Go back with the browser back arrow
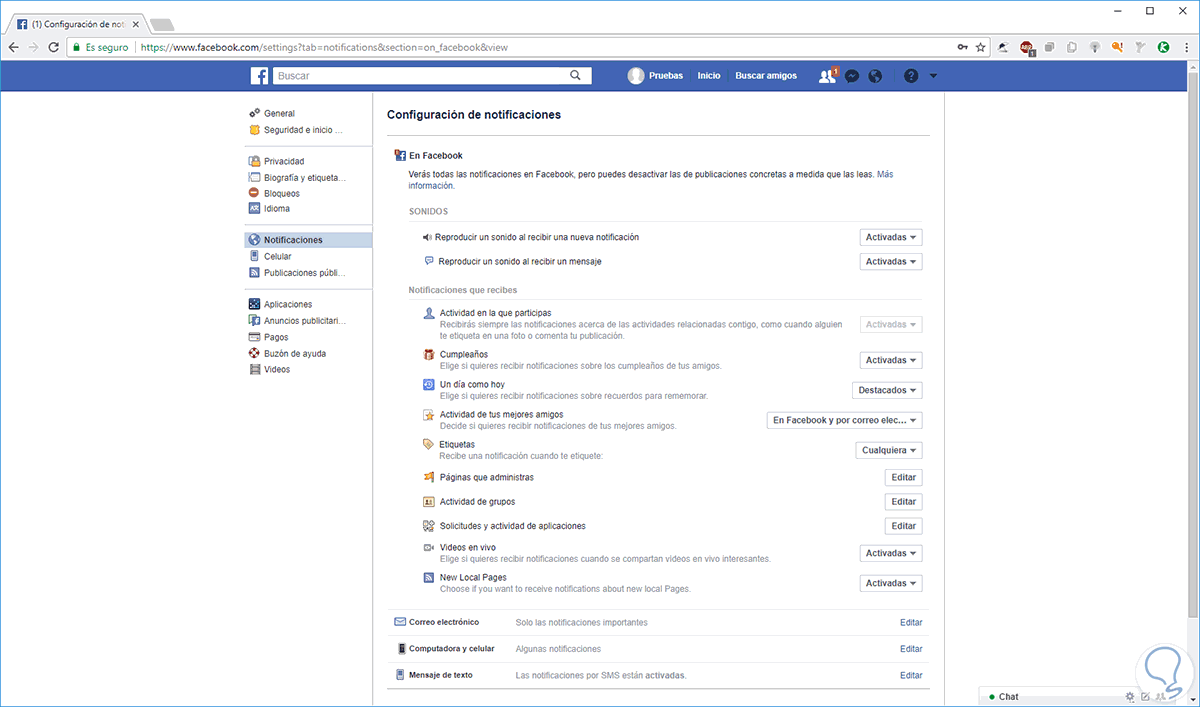1200x707 pixels. pyautogui.click(x=13, y=47)
